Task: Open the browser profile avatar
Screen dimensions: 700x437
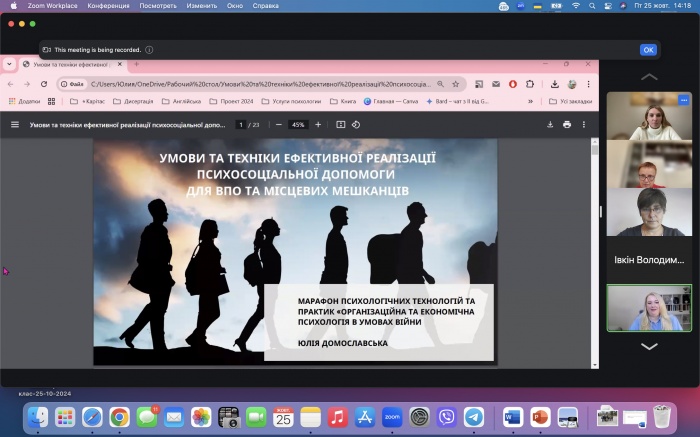Action: [572, 84]
